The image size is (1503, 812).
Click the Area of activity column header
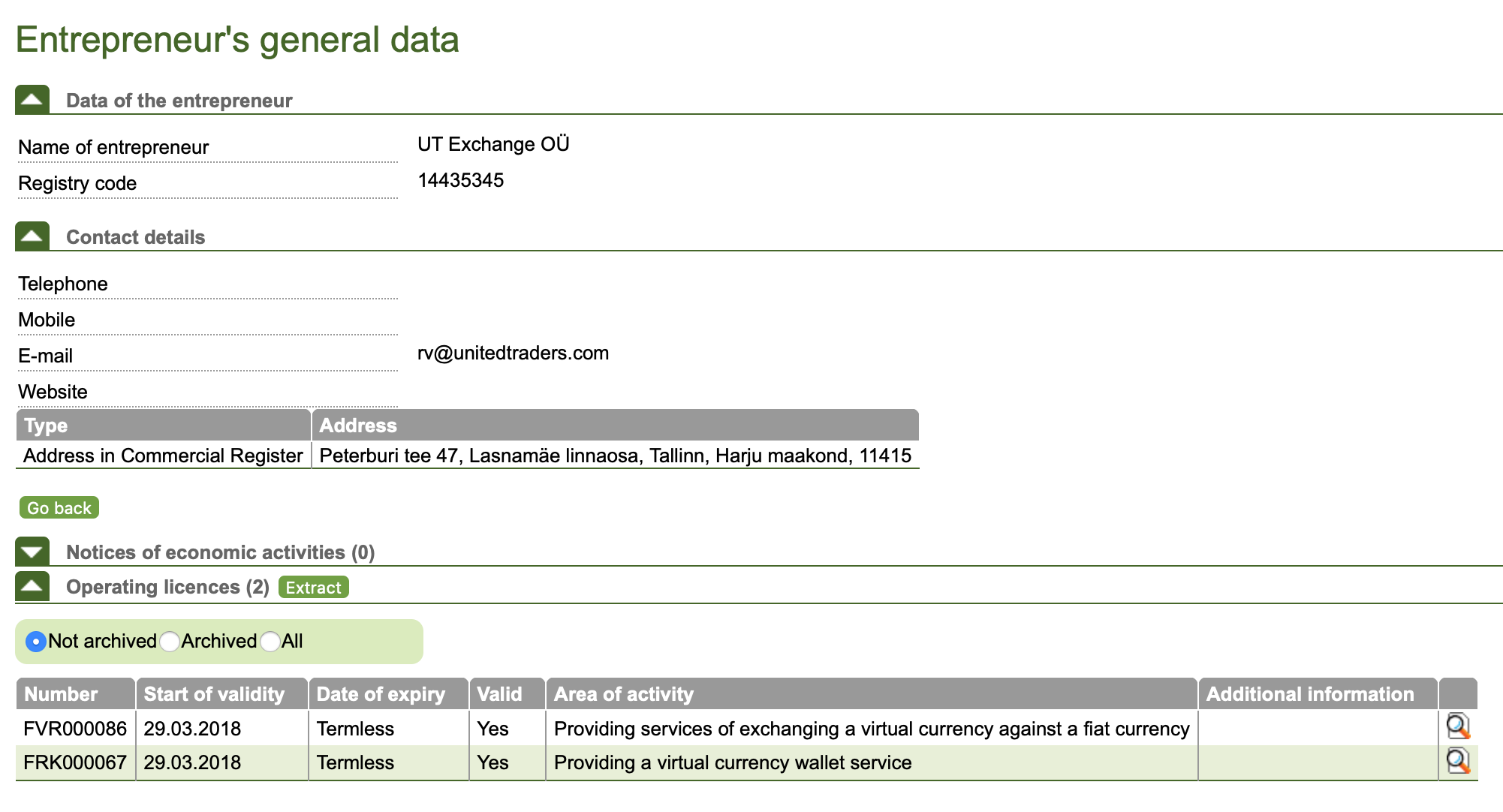pyautogui.click(x=871, y=694)
